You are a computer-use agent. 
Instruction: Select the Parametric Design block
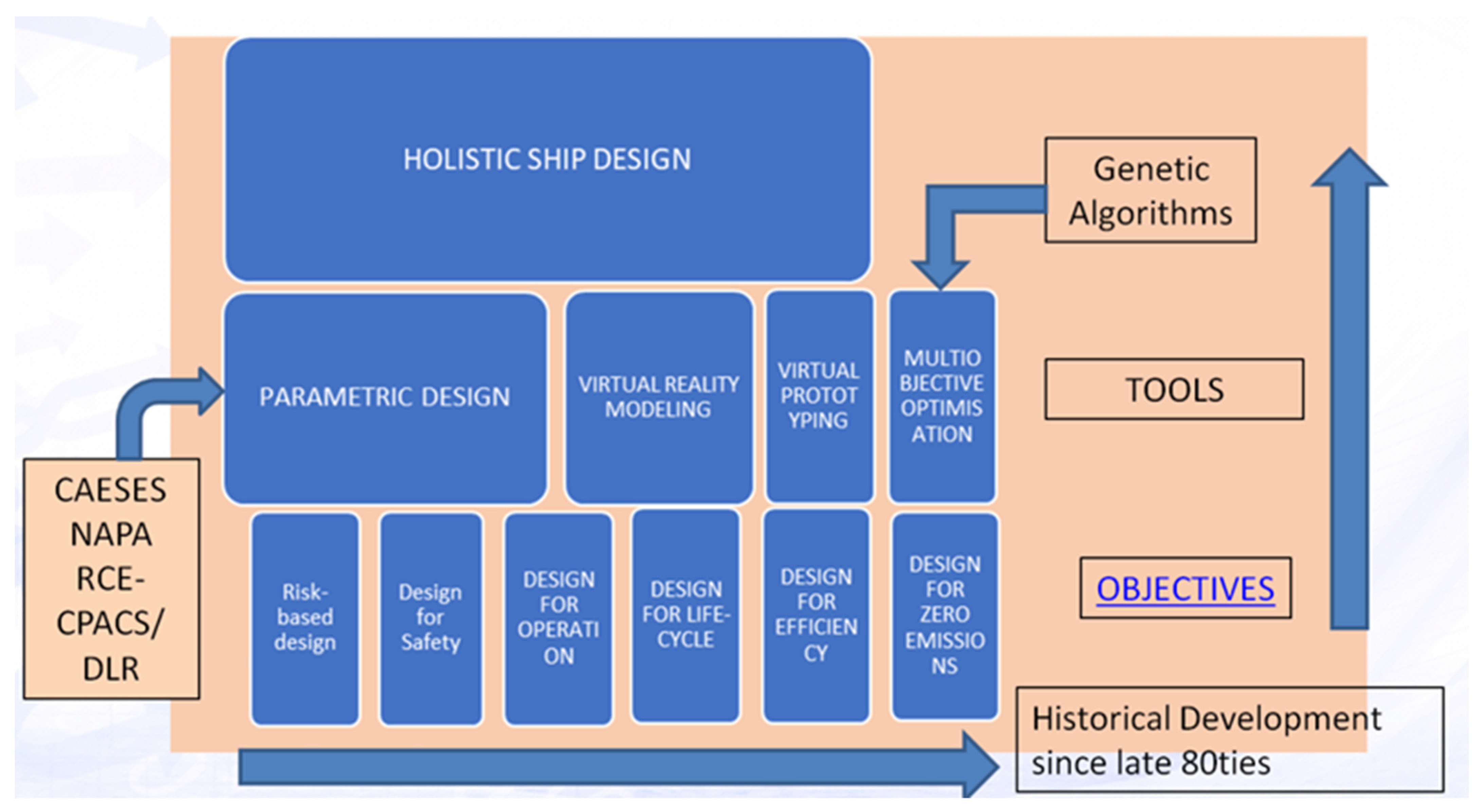384,397
